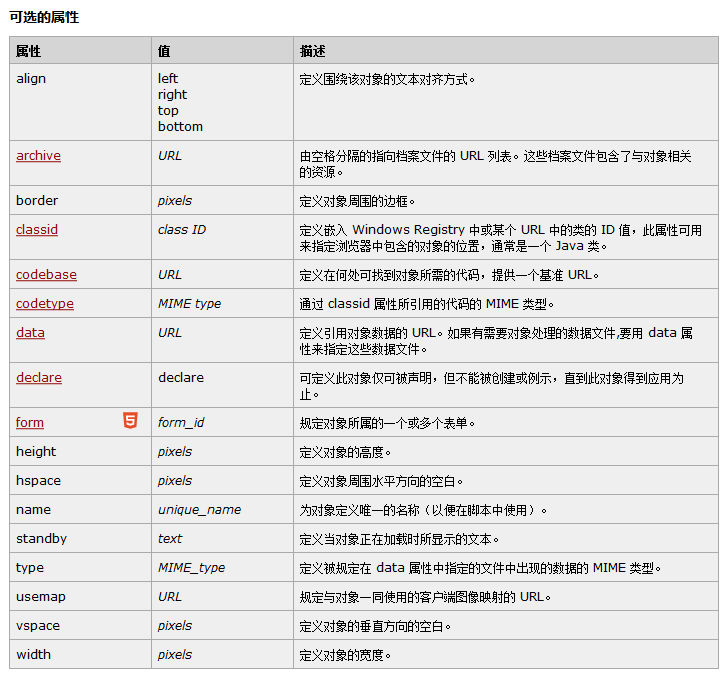722x680 pixels.
Task: Click usemap description about 客户端图像映射
Action: [x=425, y=597]
